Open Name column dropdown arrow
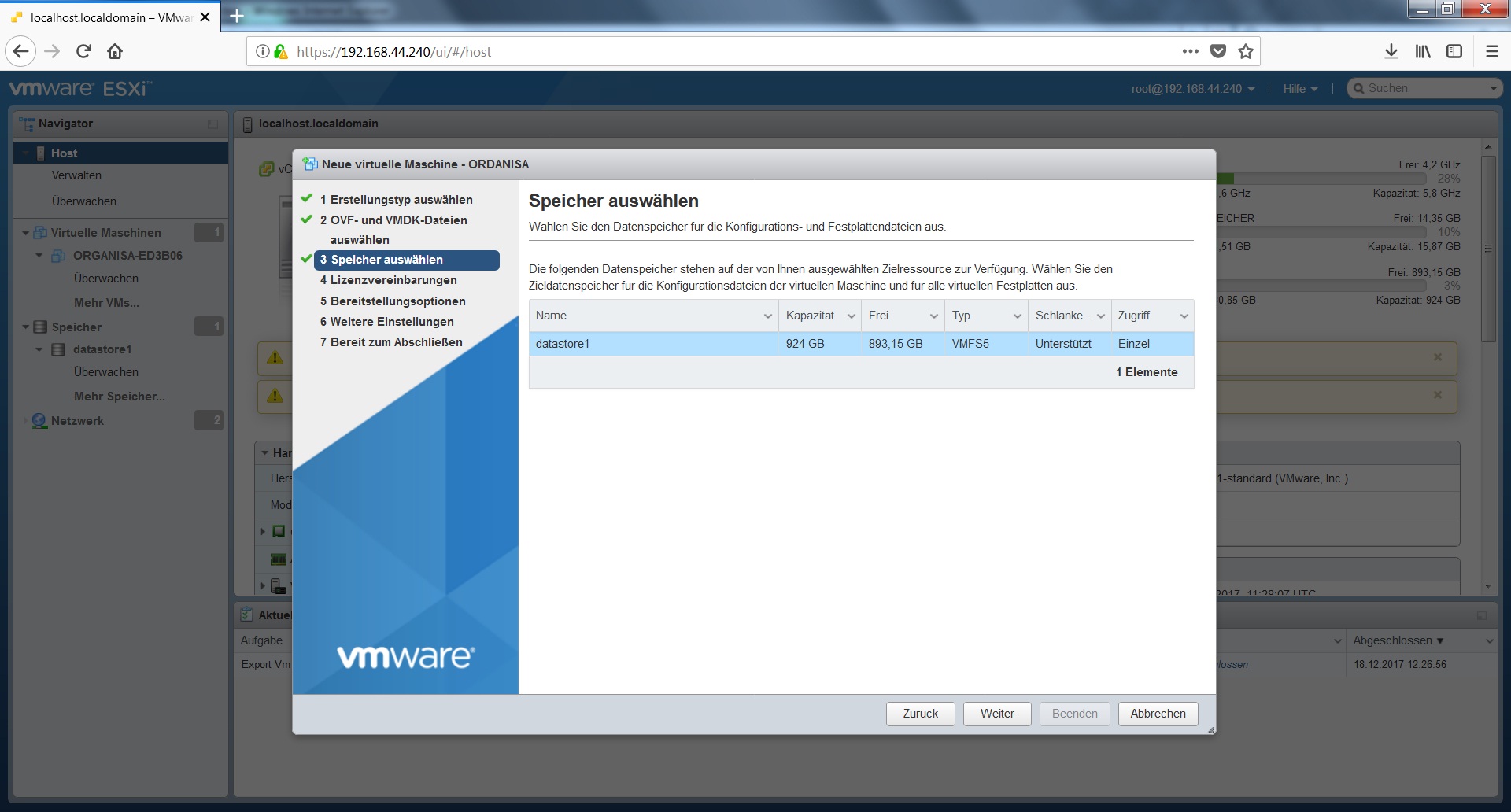 click(x=767, y=316)
